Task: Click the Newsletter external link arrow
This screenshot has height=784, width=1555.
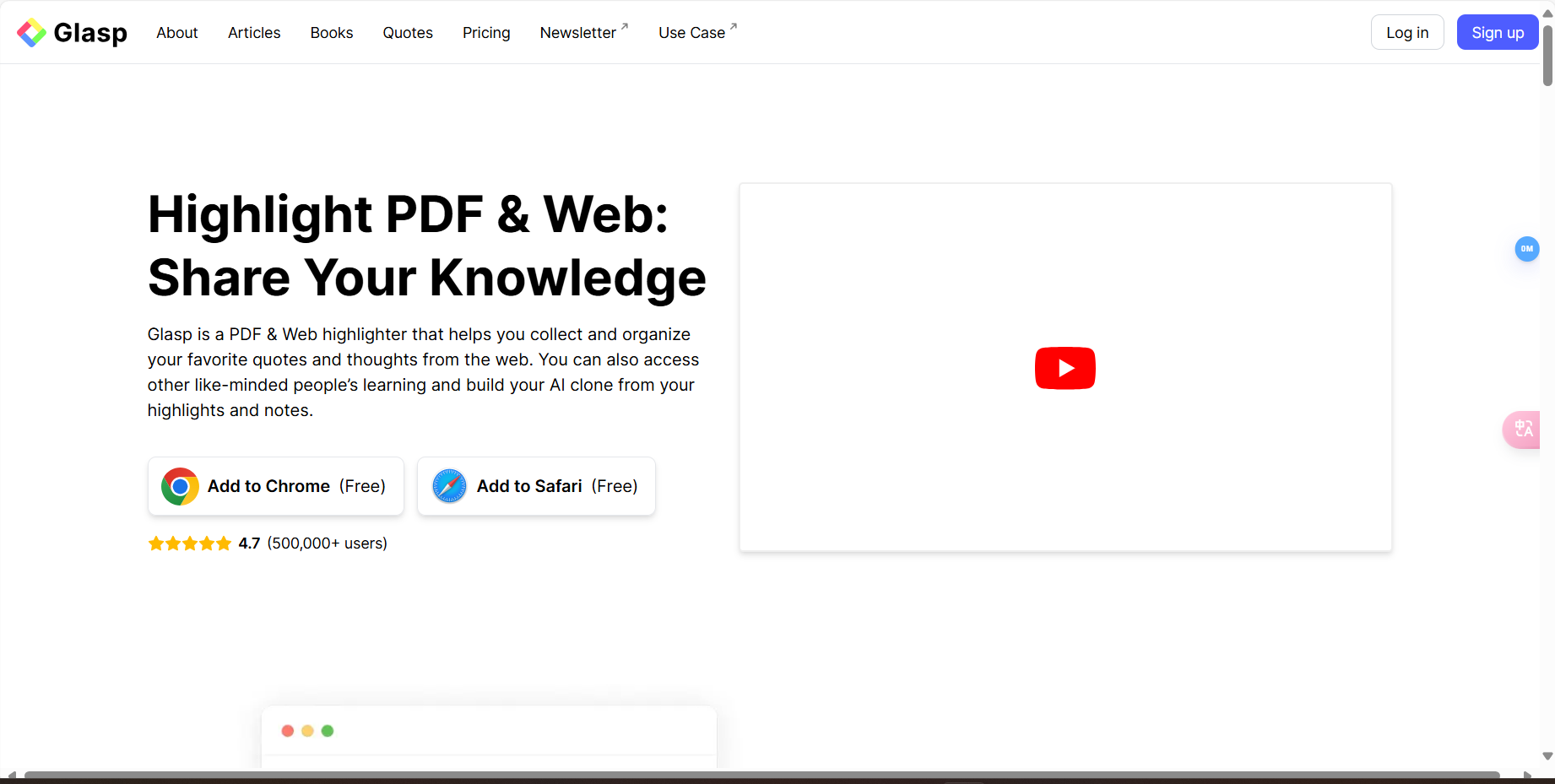Action: pos(625,27)
